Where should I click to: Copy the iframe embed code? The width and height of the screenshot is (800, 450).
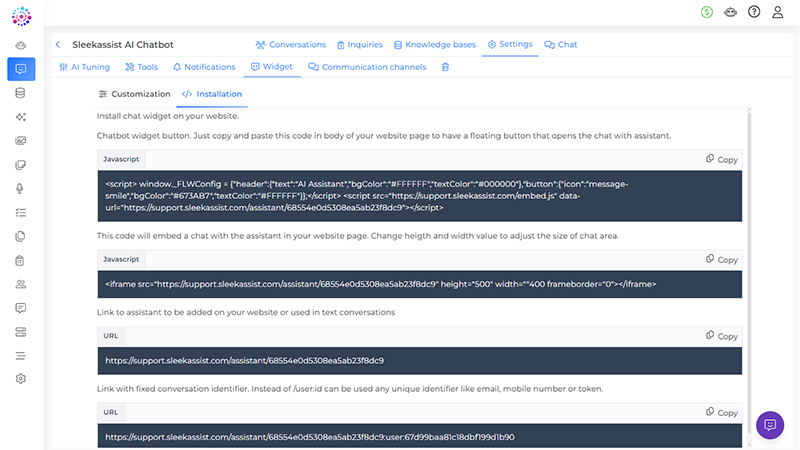[x=721, y=259]
